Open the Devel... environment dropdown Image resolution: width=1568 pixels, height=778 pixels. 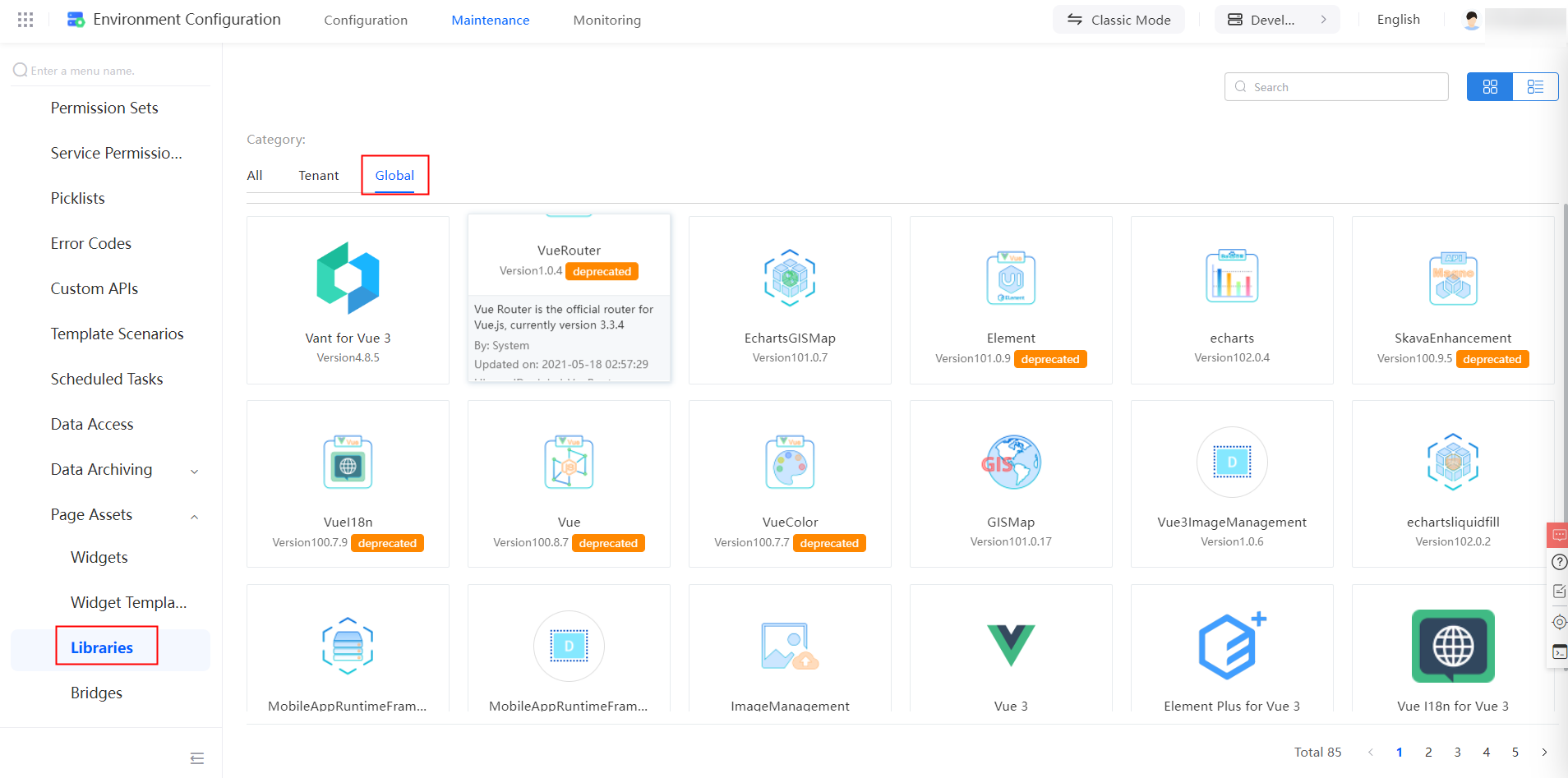(x=1277, y=20)
